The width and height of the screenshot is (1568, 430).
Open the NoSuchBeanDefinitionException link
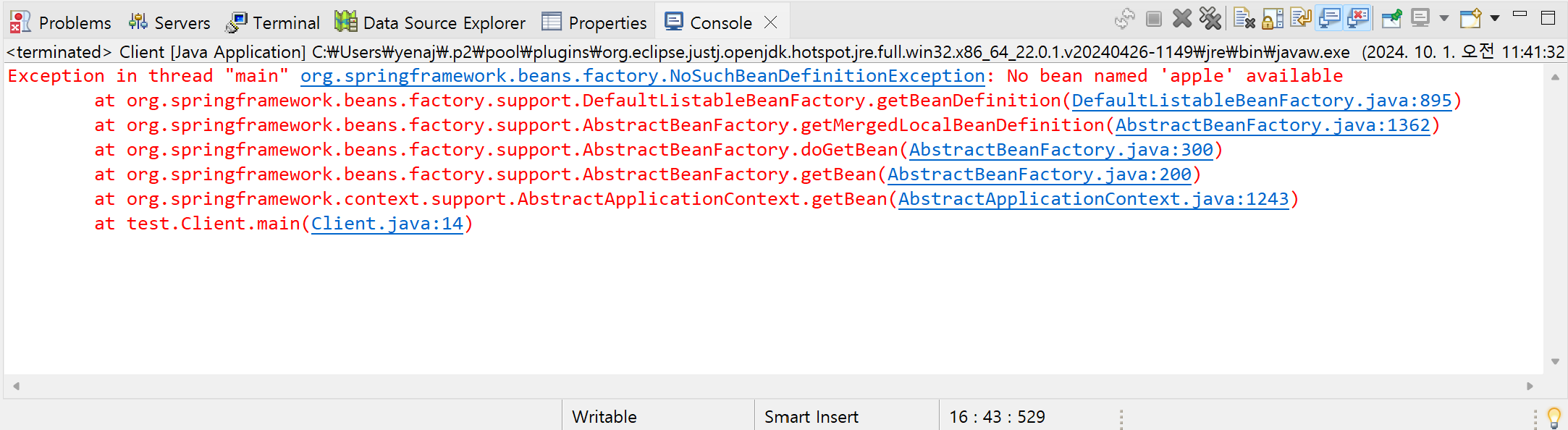pyautogui.click(x=641, y=75)
